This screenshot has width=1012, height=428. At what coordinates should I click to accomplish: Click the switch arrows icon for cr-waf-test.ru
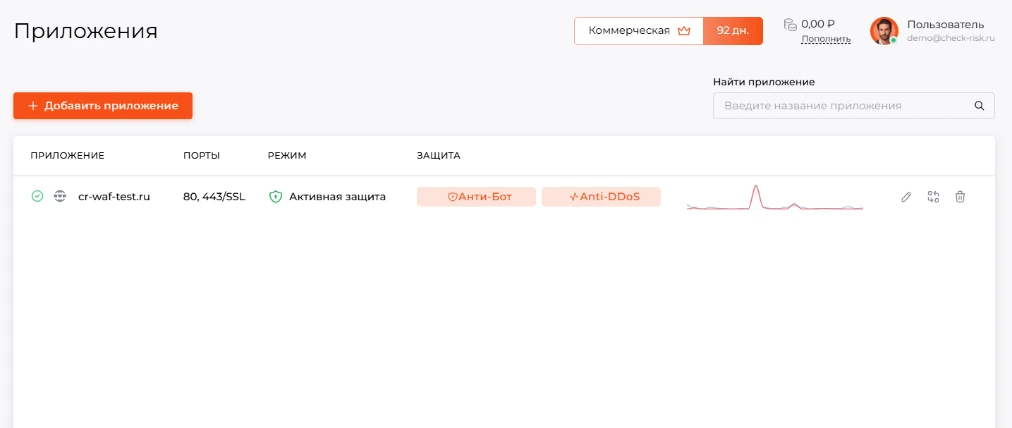click(x=933, y=197)
